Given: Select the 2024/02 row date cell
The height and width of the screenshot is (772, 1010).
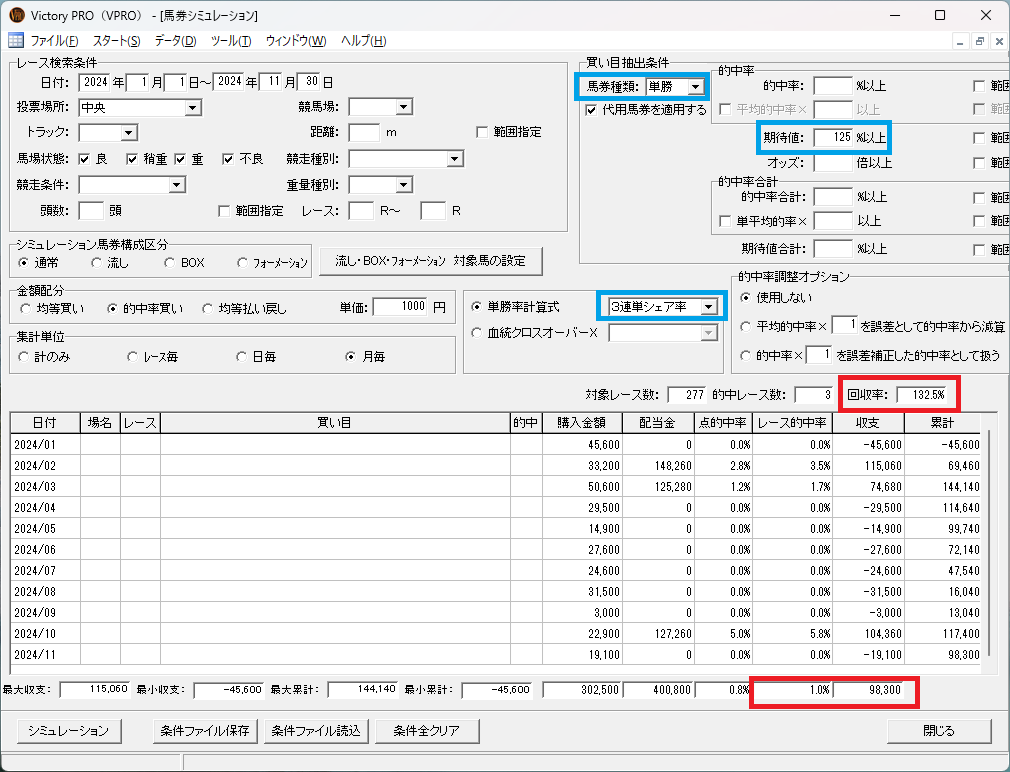Looking at the screenshot, I should coord(45,466).
